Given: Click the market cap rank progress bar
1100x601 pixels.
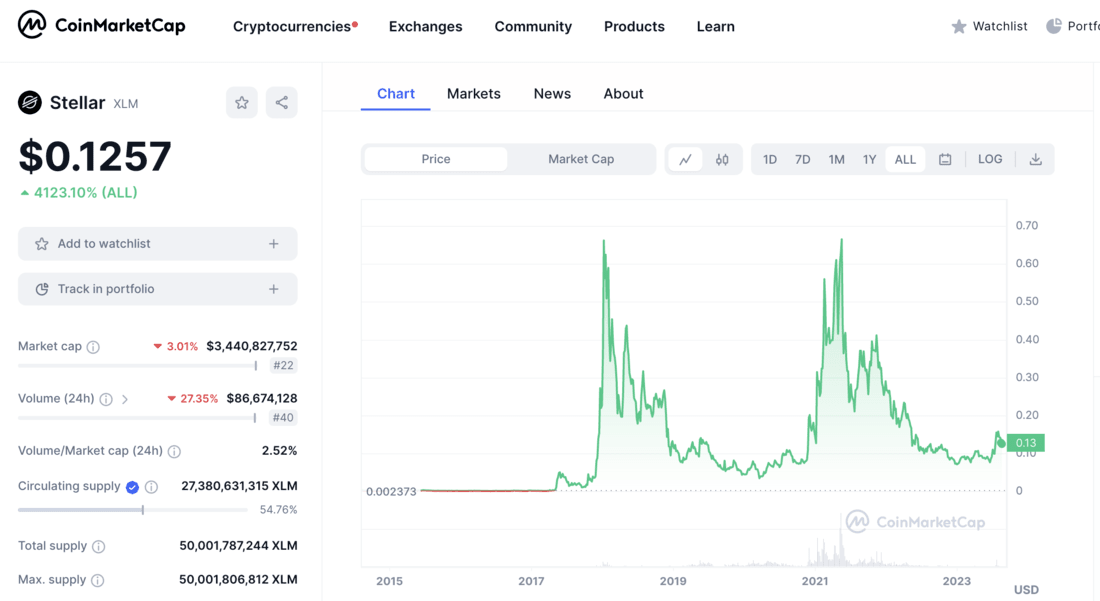Looking at the screenshot, I should [138, 365].
